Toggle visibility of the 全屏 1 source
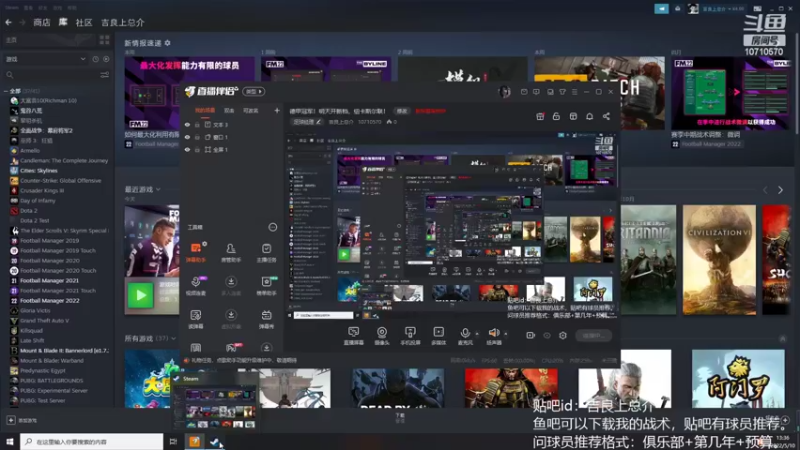The width and height of the screenshot is (800, 450). coord(187,149)
